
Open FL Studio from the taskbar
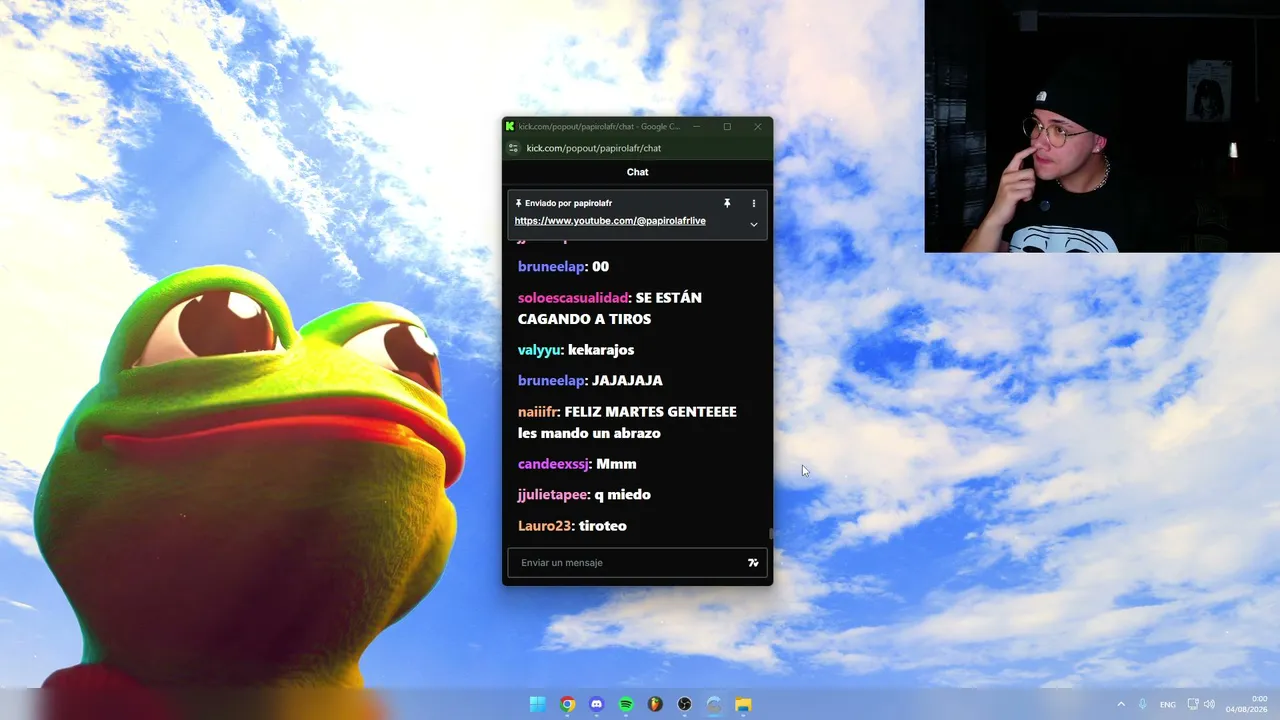(655, 704)
